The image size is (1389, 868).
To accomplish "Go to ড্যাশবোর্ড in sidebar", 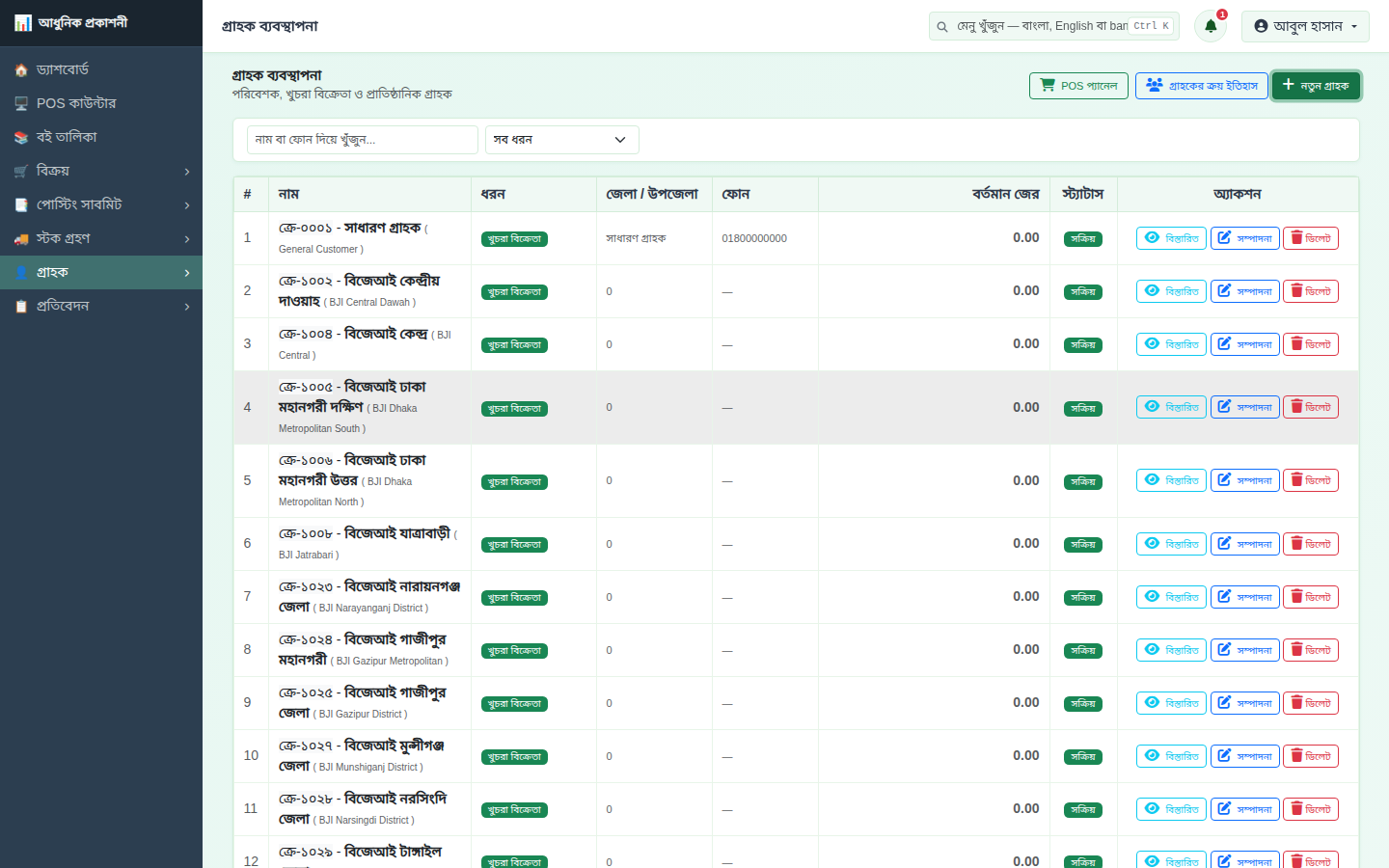I will (x=101, y=69).
